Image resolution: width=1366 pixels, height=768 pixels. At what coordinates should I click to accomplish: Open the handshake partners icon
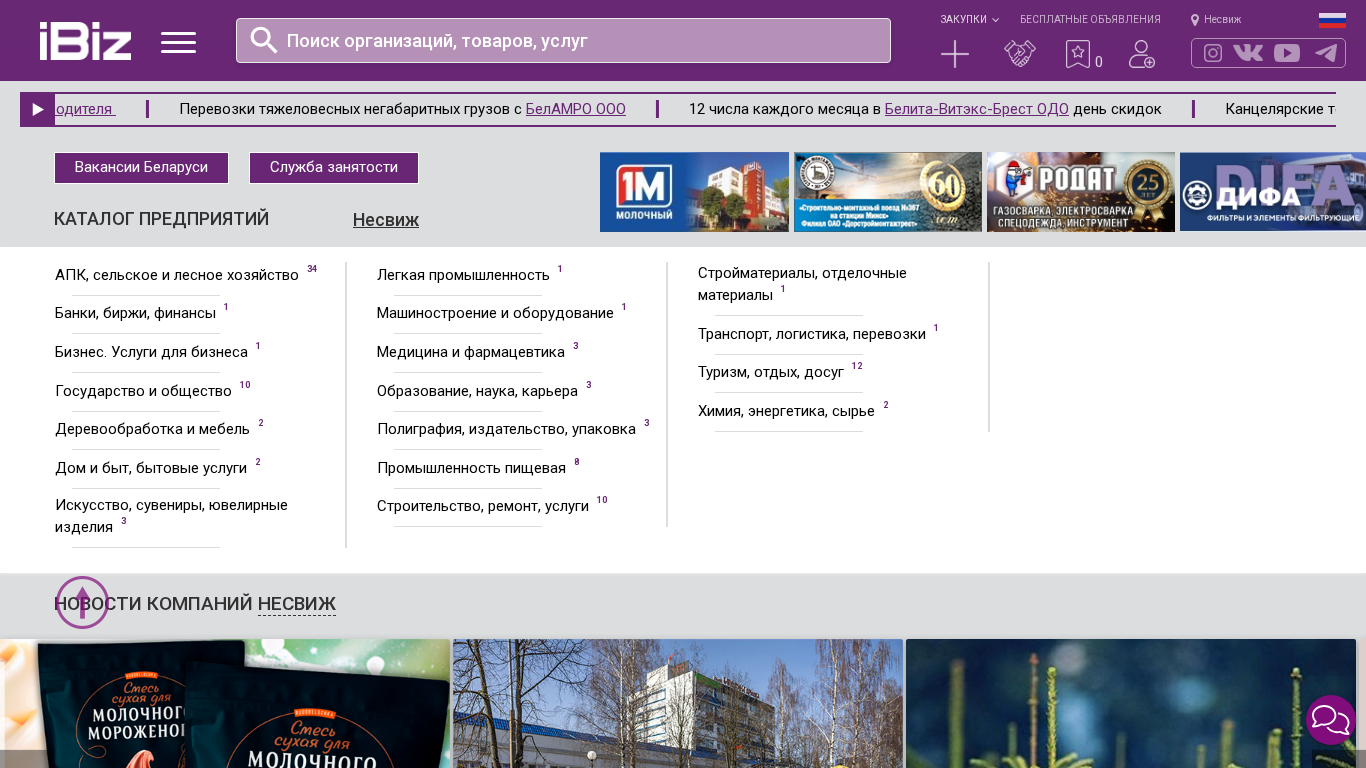(1020, 54)
